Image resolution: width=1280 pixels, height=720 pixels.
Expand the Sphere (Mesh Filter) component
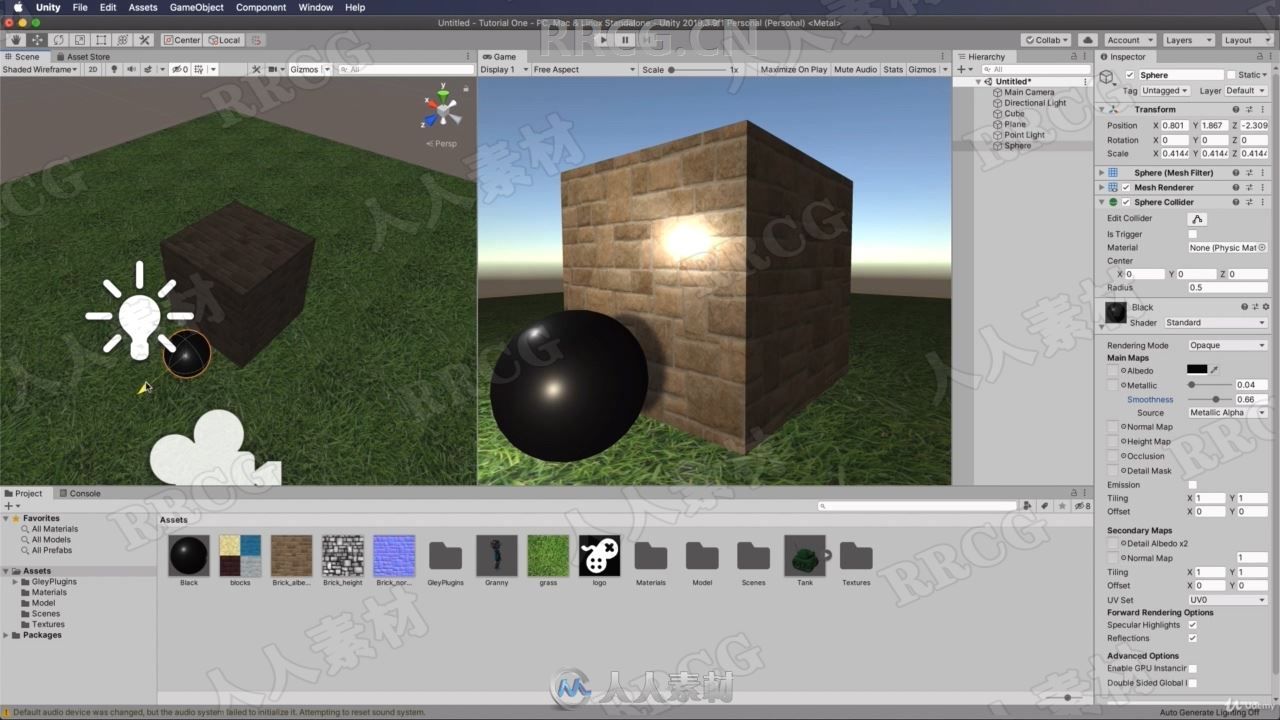(x=1102, y=173)
